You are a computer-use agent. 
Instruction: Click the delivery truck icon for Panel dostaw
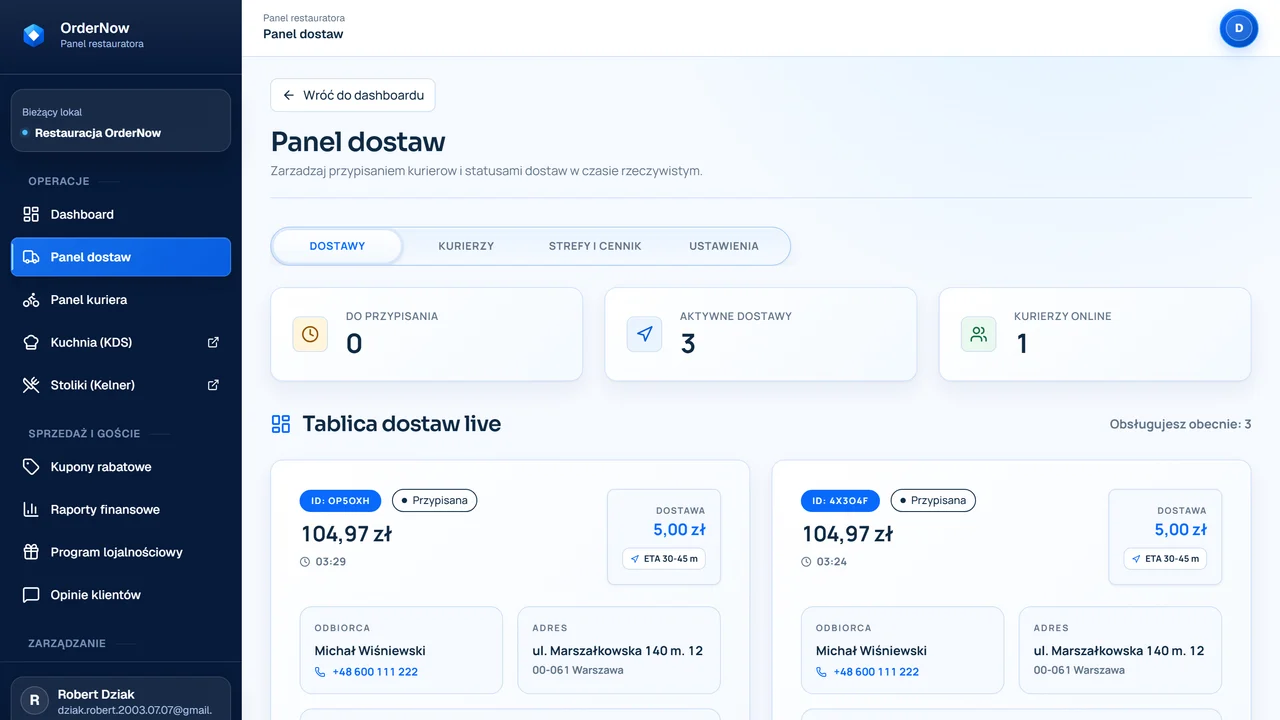click(x=31, y=257)
